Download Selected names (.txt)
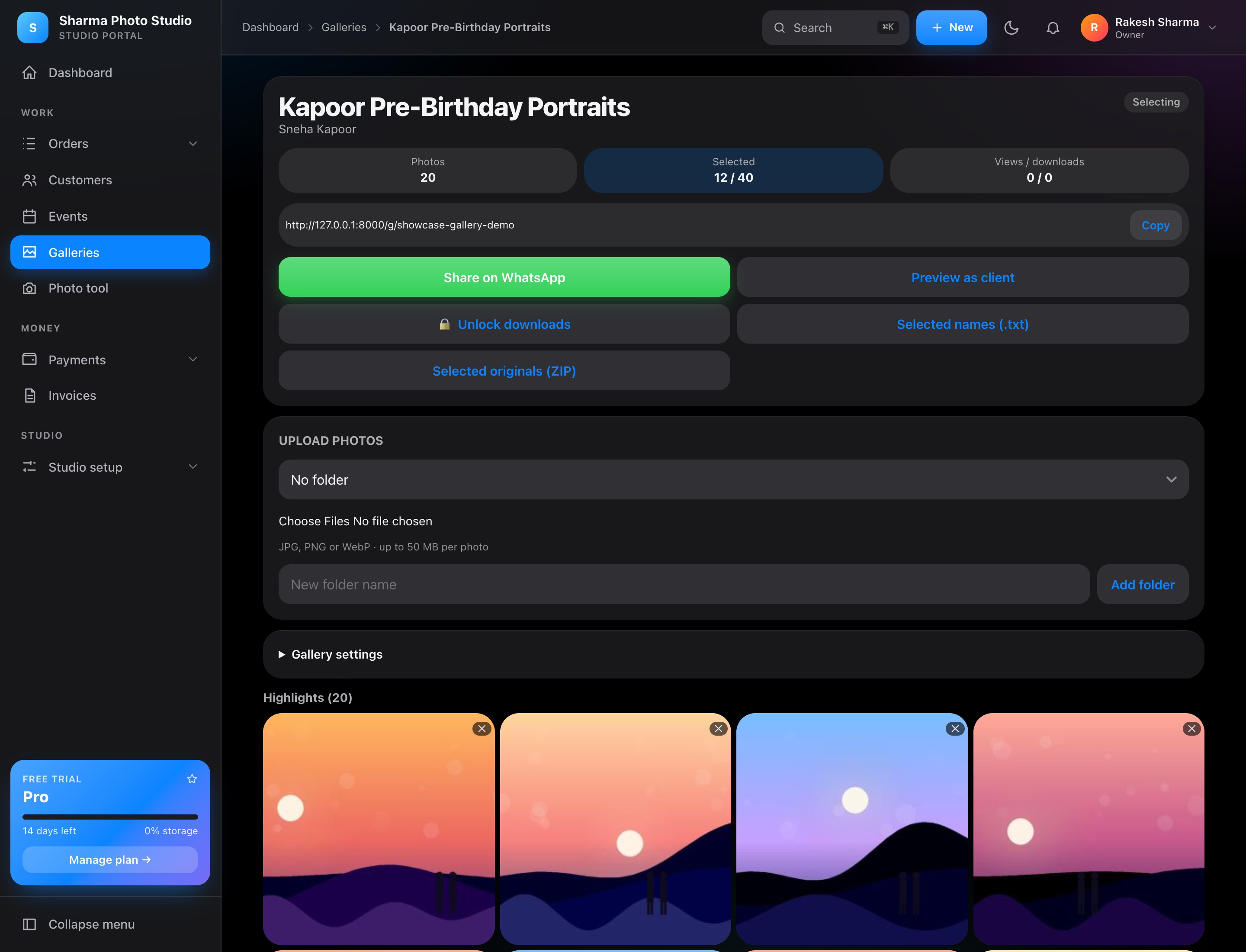1246x952 pixels. click(963, 324)
